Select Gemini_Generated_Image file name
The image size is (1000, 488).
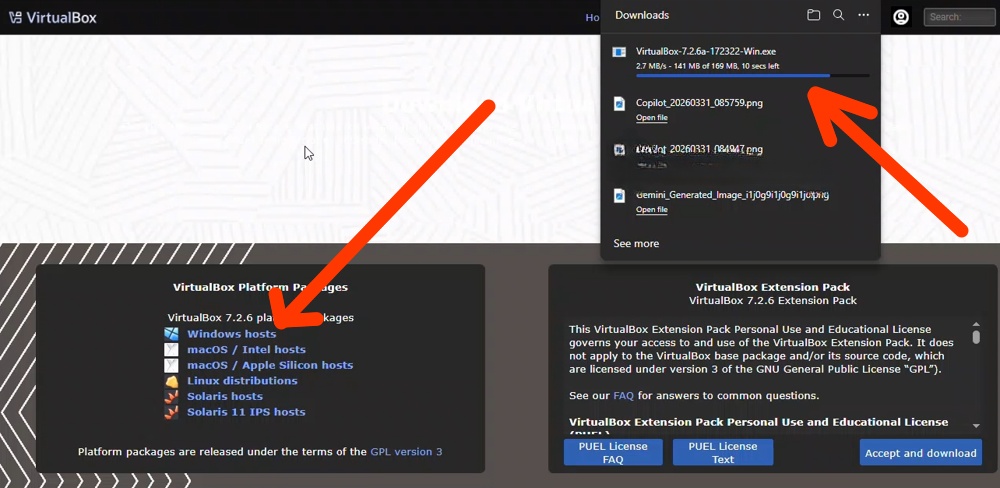[732, 195]
